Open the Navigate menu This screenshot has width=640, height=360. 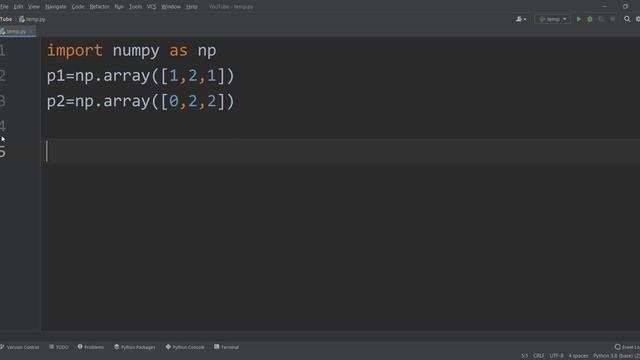pyautogui.click(x=56, y=7)
